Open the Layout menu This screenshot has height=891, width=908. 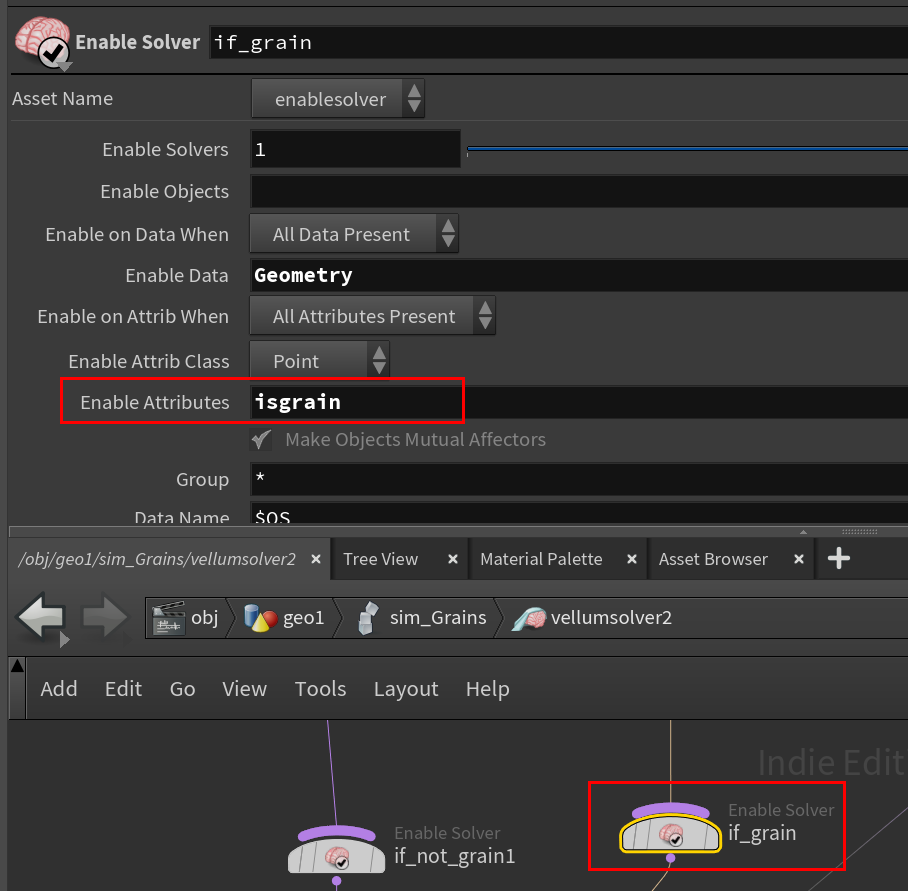pos(406,689)
